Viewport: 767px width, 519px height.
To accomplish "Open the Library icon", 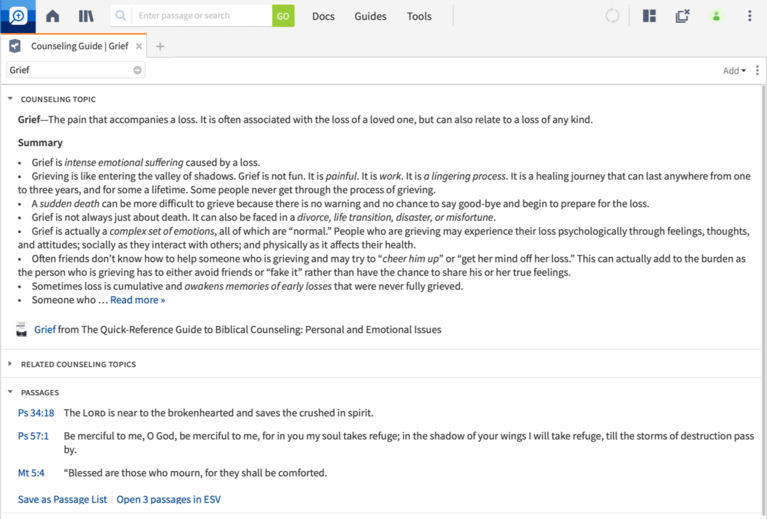I will [86, 16].
